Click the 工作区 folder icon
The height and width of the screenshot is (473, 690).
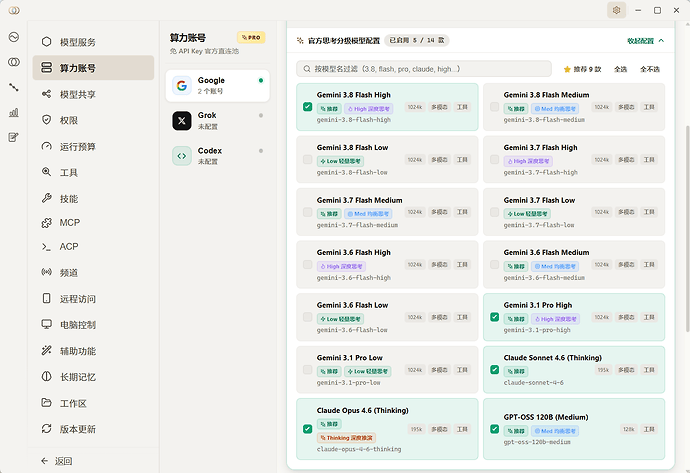(46, 403)
